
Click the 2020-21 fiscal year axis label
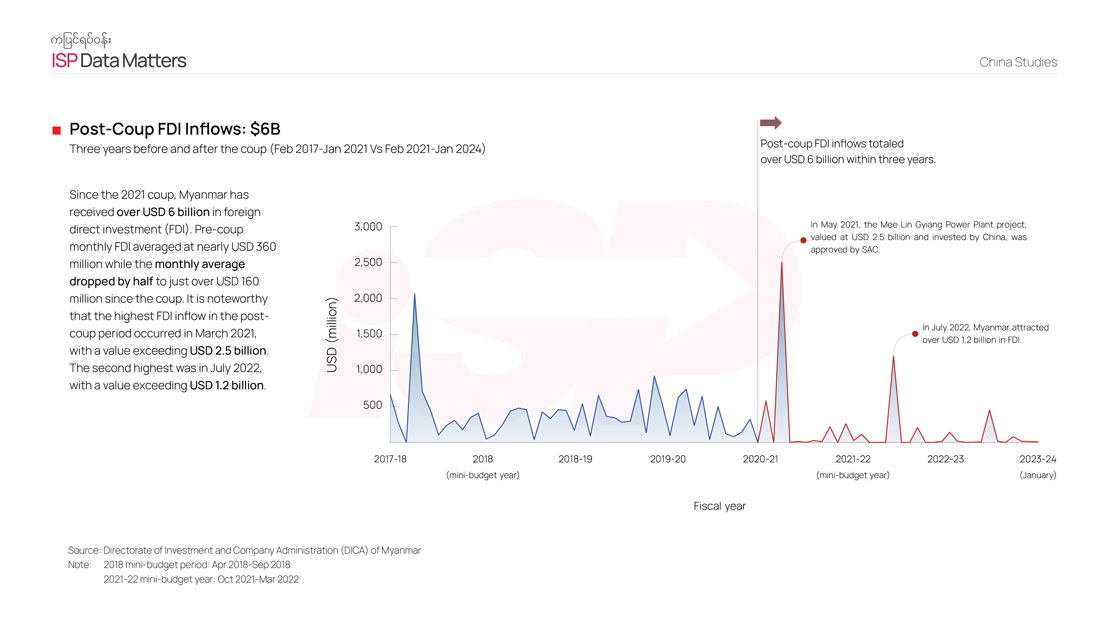pos(760,459)
